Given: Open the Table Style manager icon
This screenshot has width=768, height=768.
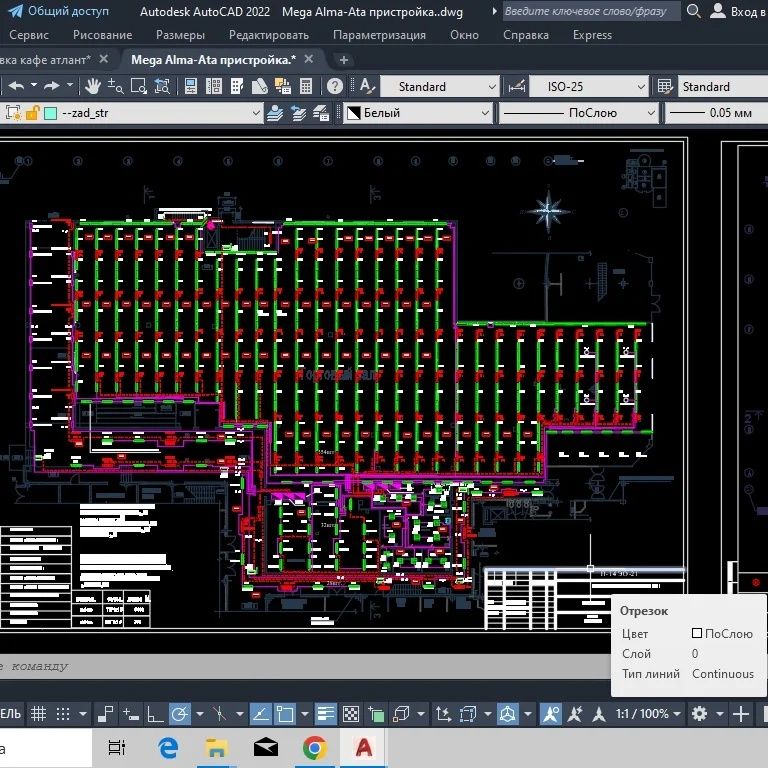Looking at the screenshot, I should [x=665, y=87].
